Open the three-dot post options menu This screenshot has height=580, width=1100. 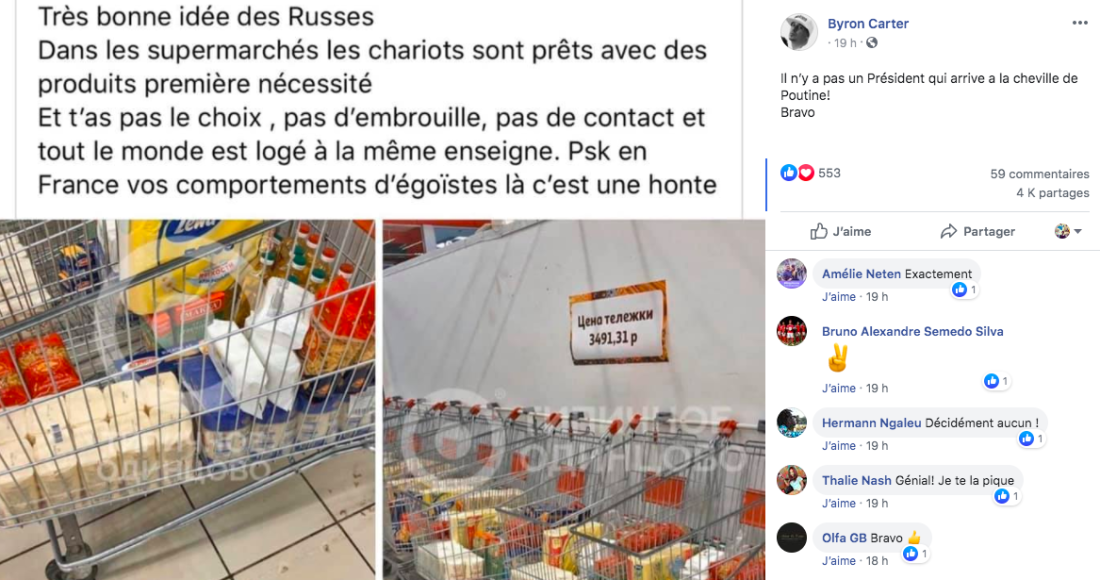(x=1080, y=23)
